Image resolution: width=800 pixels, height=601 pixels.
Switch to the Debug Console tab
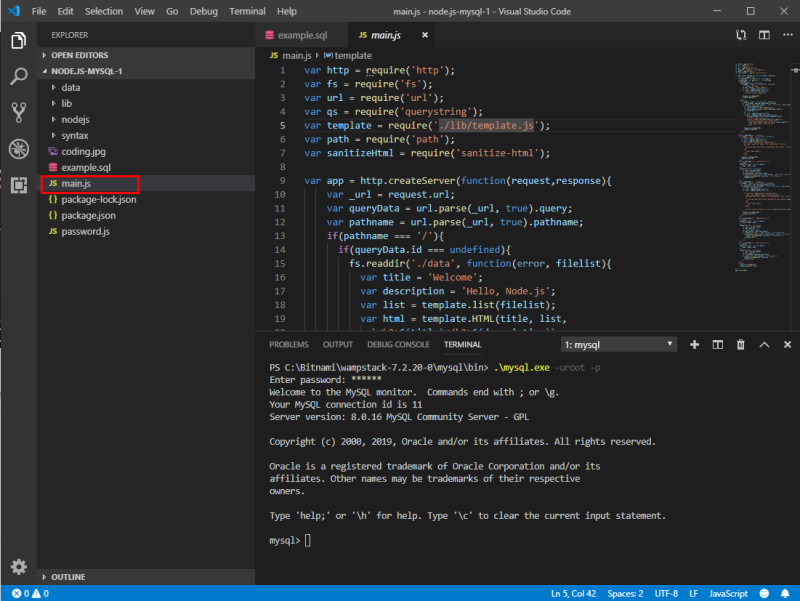pos(398,345)
